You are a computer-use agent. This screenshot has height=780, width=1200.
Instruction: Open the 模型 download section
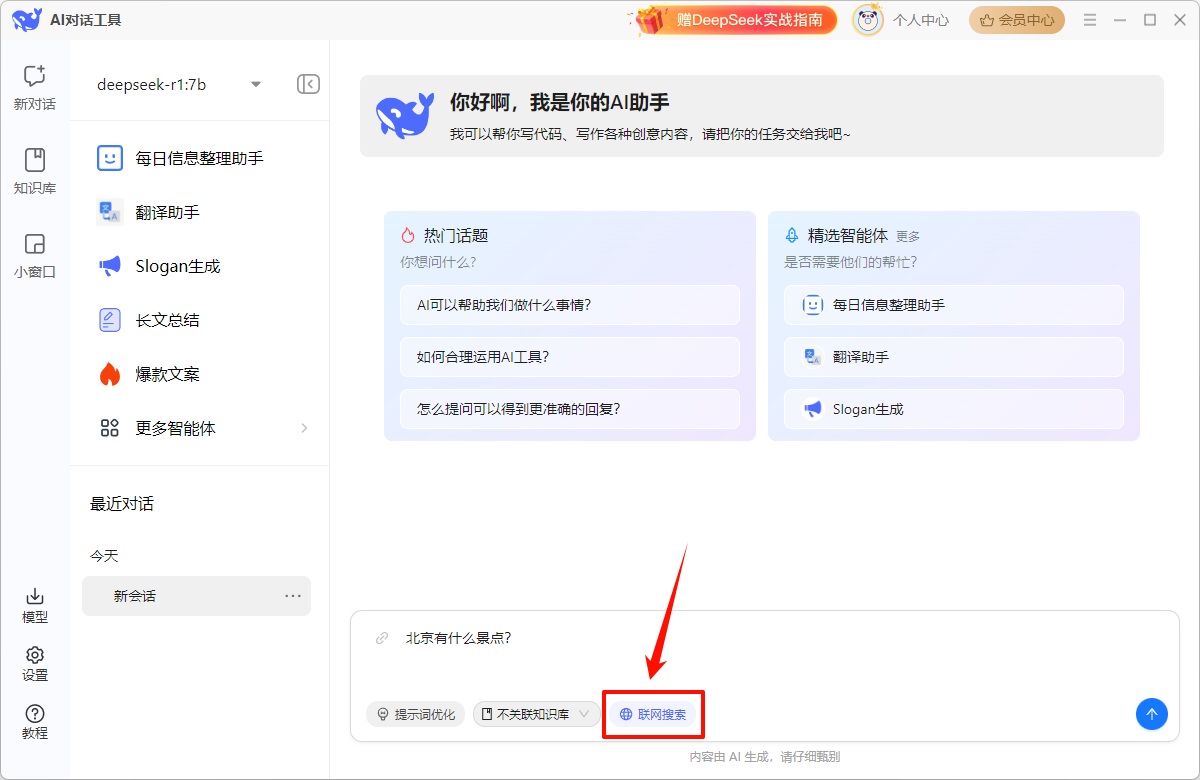(x=34, y=605)
